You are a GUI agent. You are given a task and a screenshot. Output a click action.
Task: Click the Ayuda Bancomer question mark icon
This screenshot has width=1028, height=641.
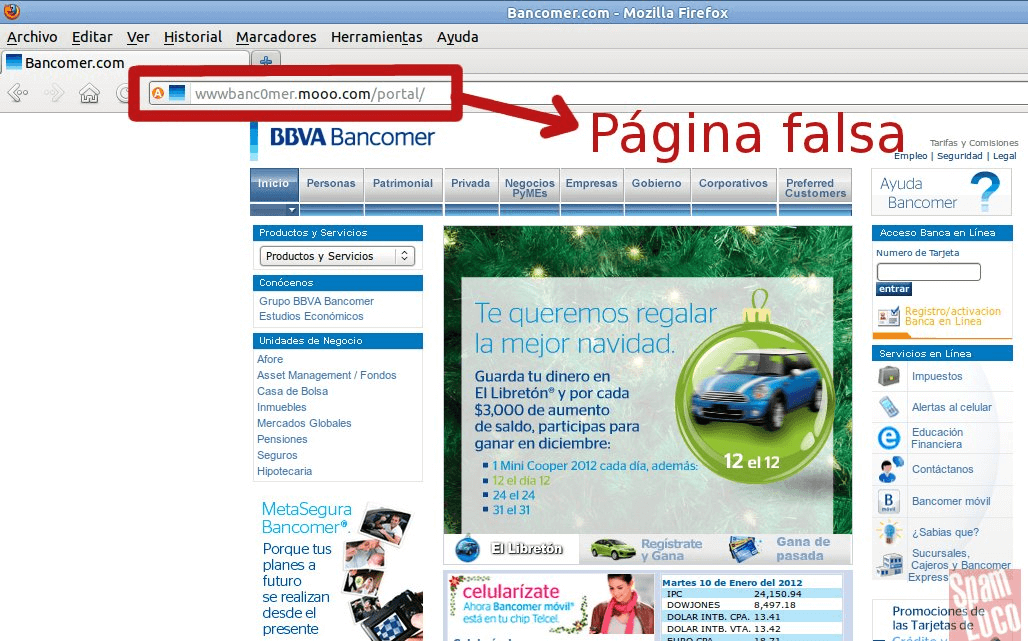pos(985,191)
